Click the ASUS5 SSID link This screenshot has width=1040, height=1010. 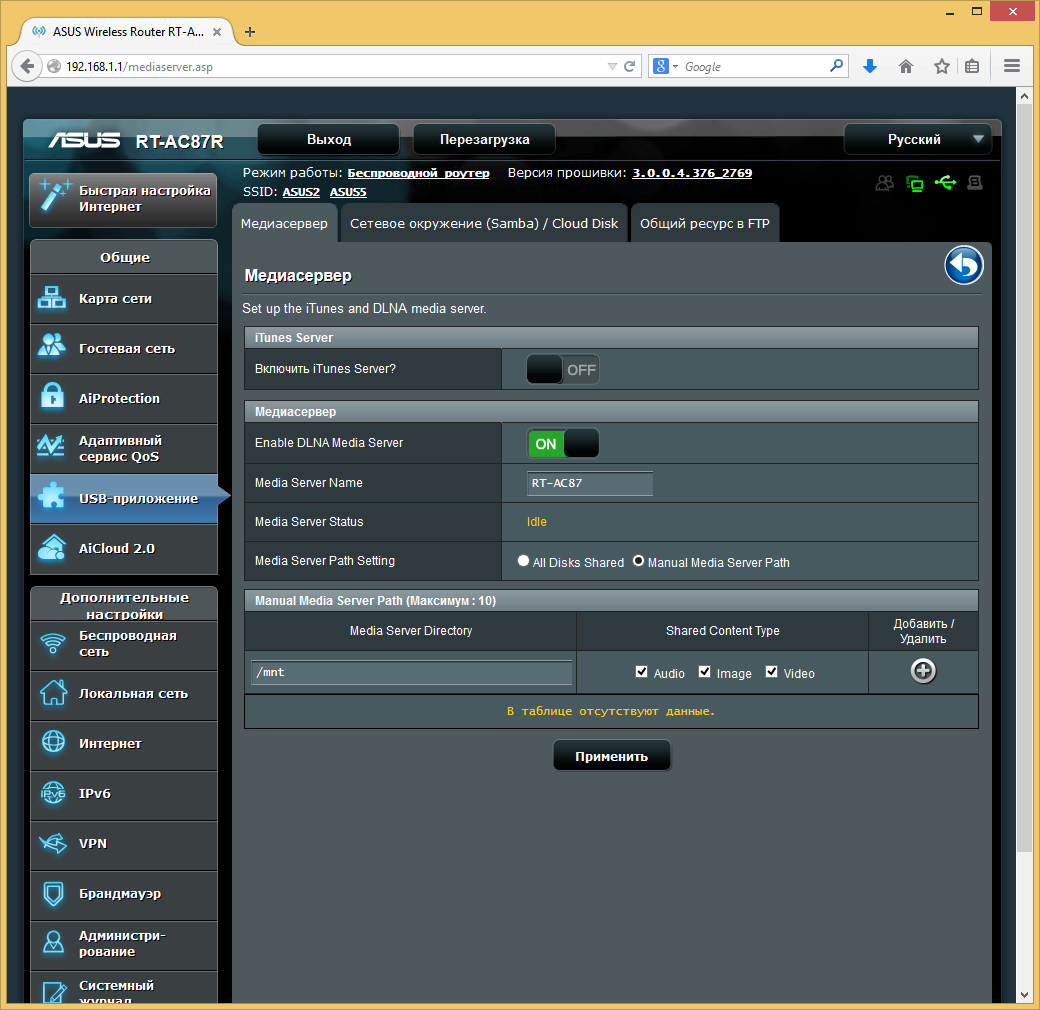pyautogui.click(x=348, y=192)
